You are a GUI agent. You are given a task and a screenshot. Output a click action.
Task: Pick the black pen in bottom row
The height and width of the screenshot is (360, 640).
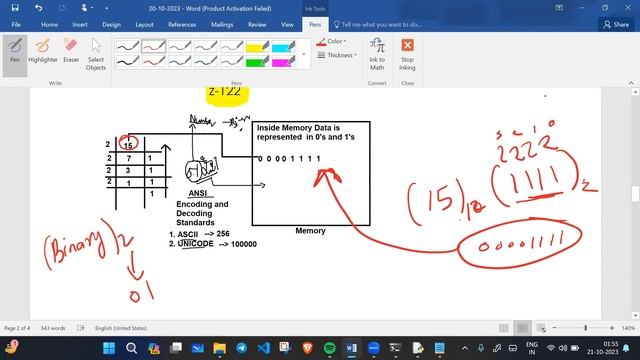coord(128,61)
